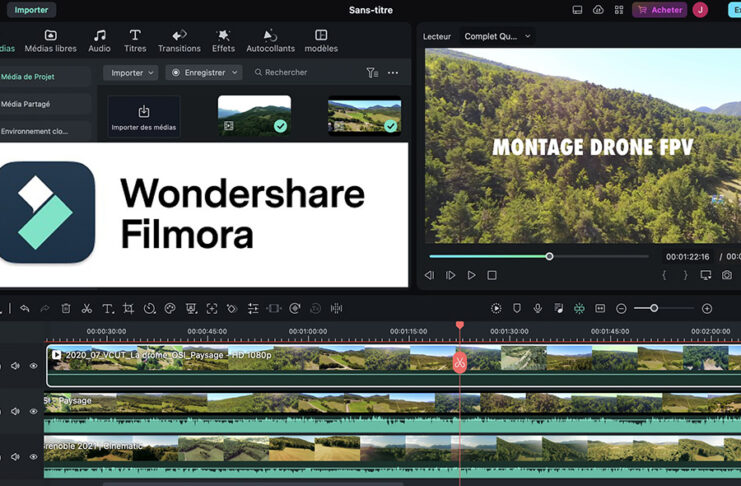Switch to the Audio tab
741x486 pixels.
click(x=99, y=41)
